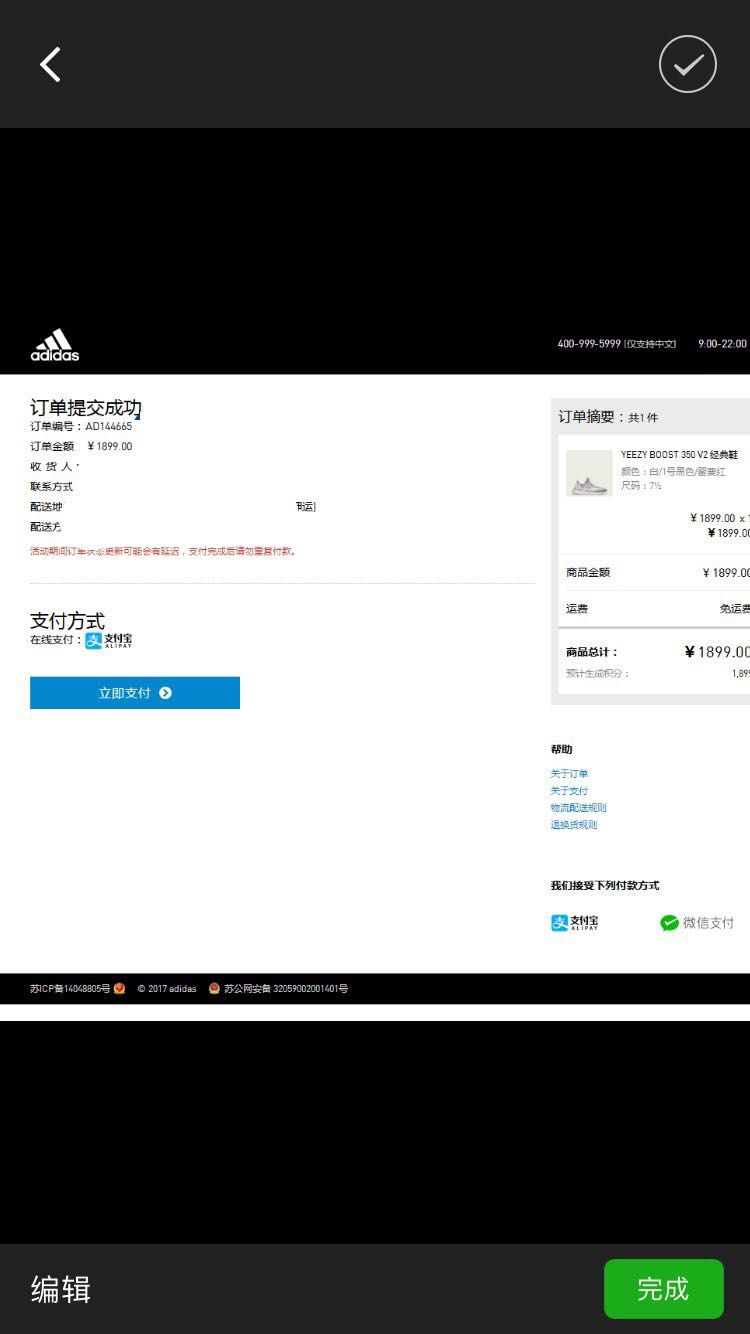The width and height of the screenshot is (750, 1334).
Task: Tap the green 完成 done button
Action: pyautogui.click(x=663, y=1289)
